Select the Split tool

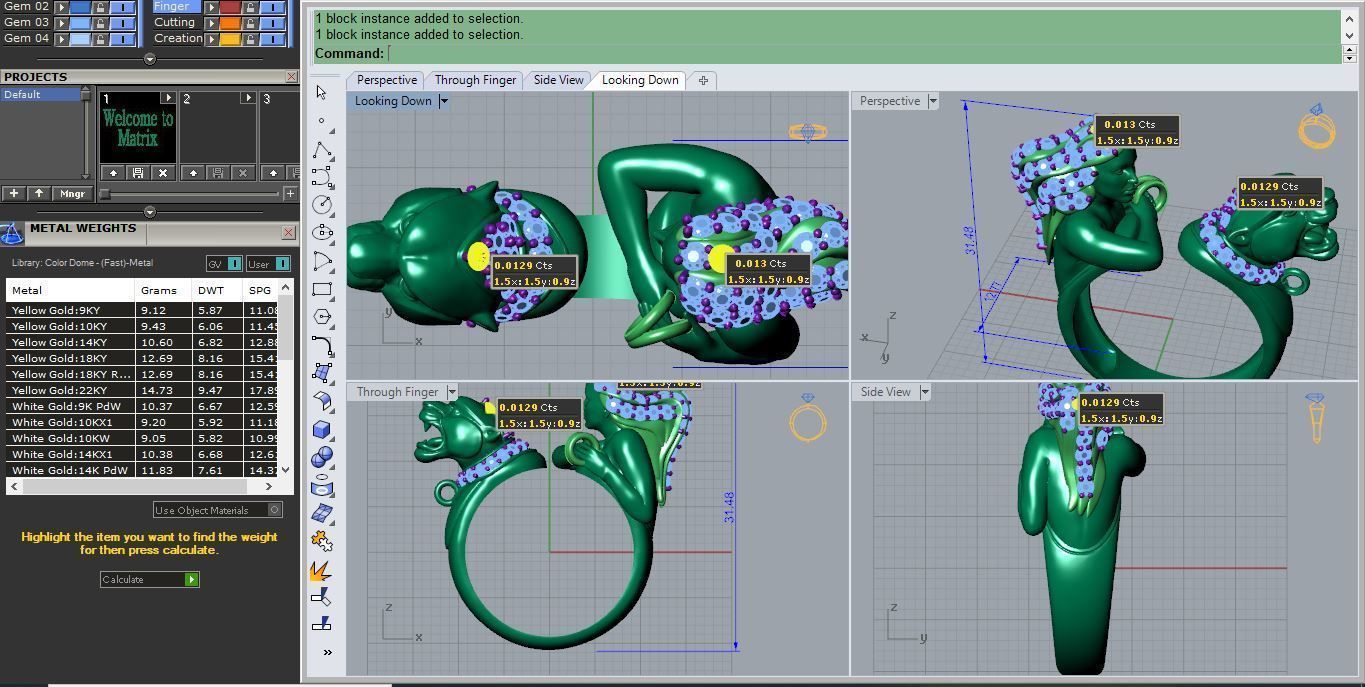322,624
